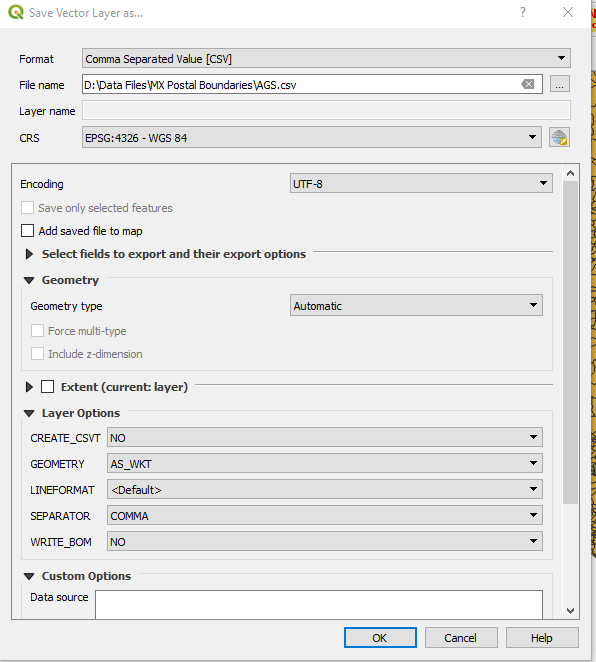Open the Encoding UTF-8 dropdown
Screen dimensions: 596x662
point(421,183)
